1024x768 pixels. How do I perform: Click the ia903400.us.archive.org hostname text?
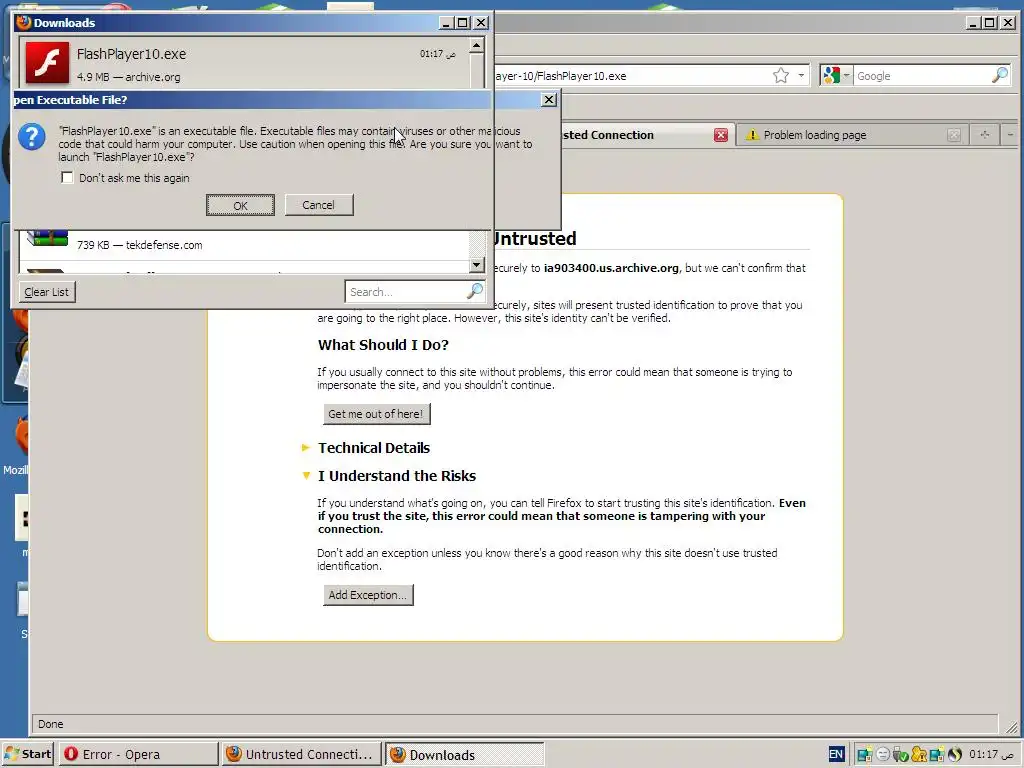coord(611,268)
